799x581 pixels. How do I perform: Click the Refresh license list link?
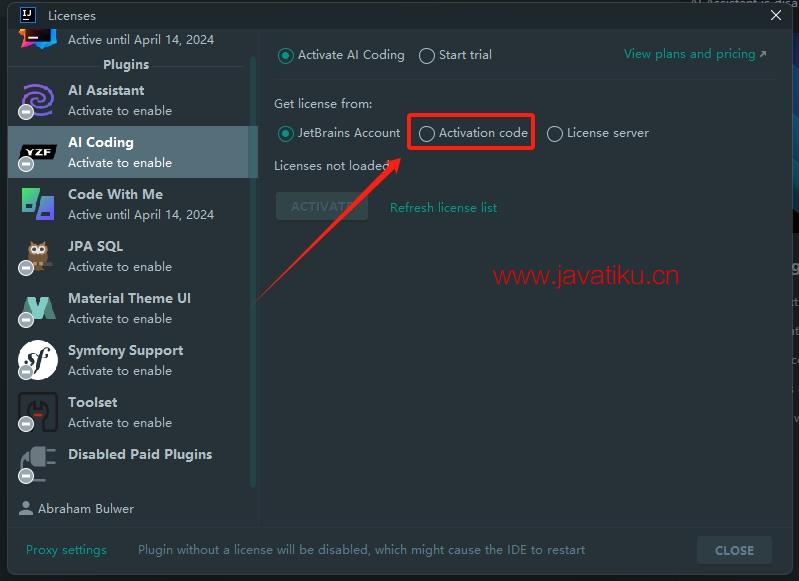click(443, 207)
